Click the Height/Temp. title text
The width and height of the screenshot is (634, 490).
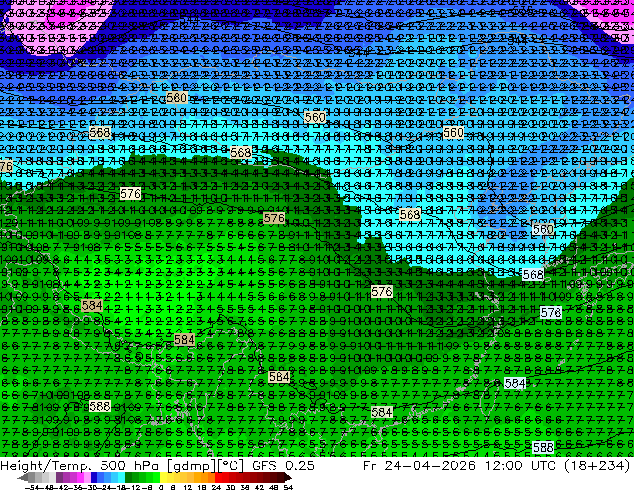(47, 465)
